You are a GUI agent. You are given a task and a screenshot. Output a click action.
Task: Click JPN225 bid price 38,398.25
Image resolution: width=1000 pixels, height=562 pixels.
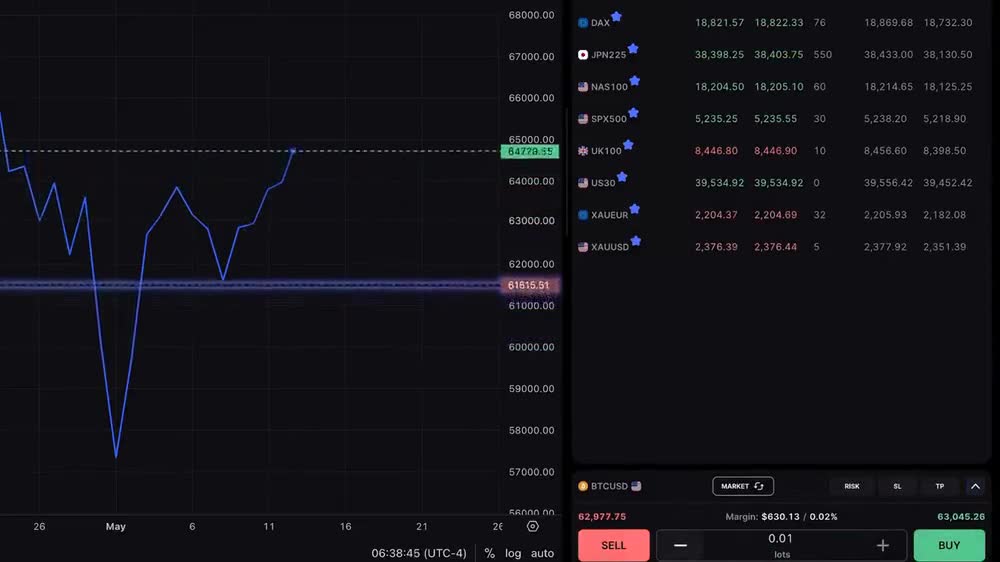click(x=719, y=55)
